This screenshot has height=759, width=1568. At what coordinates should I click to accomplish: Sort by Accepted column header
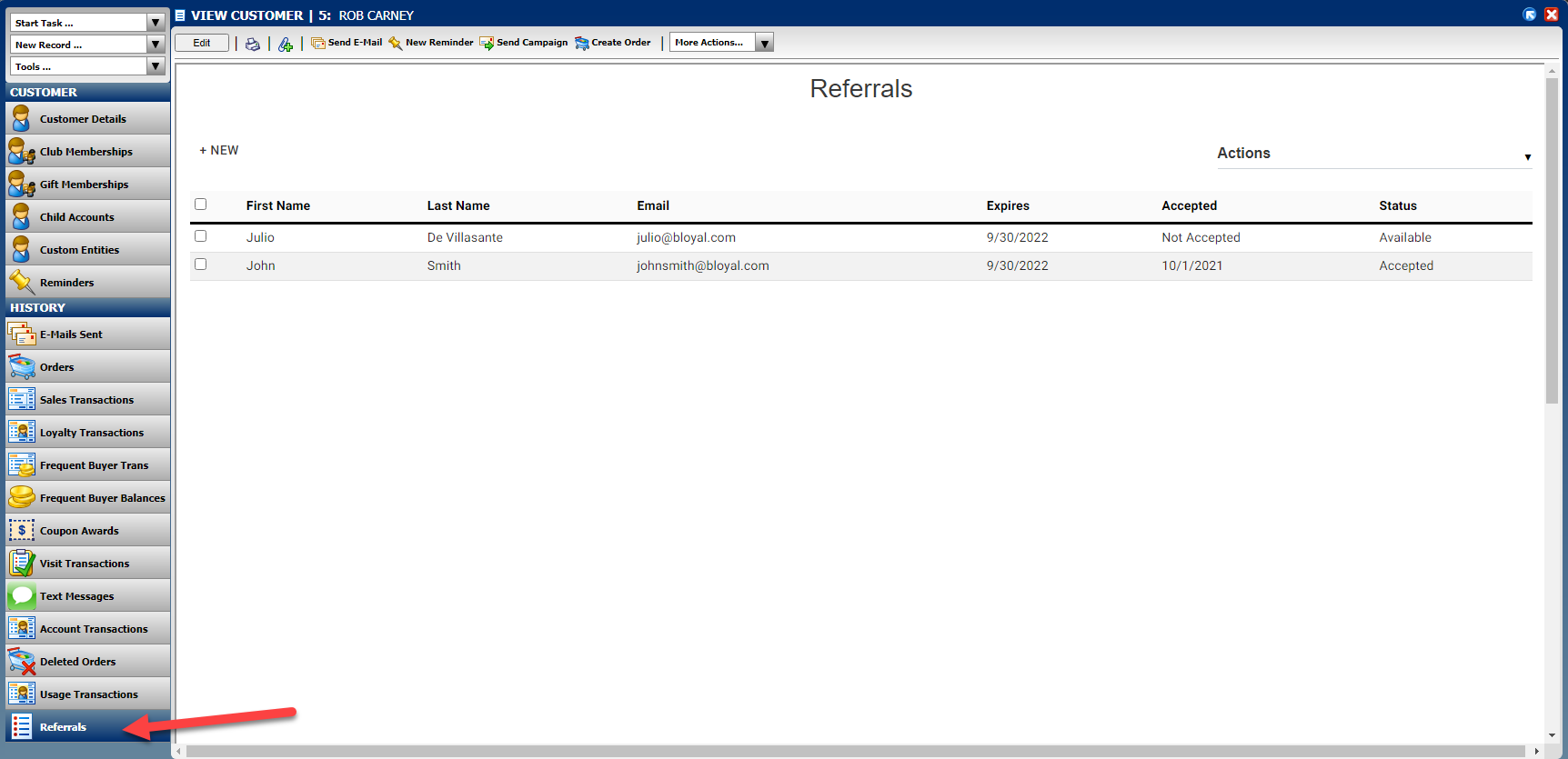pyautogui.click(x=1189, y=205)
